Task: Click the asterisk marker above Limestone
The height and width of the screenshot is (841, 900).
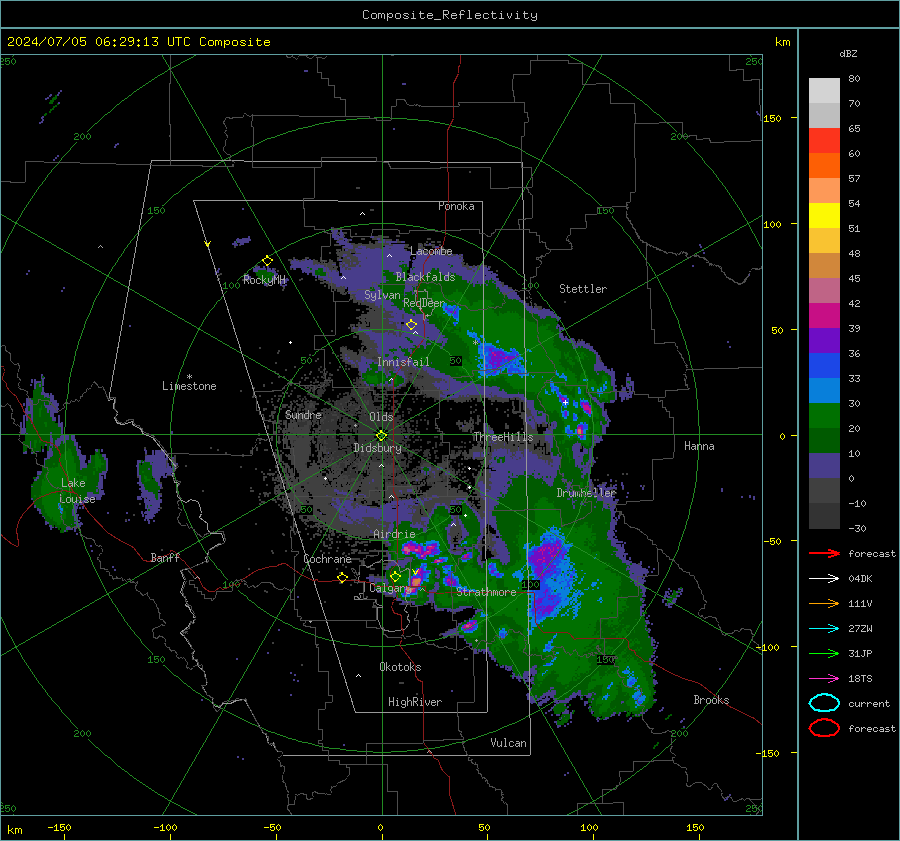Action: (189, 377)
